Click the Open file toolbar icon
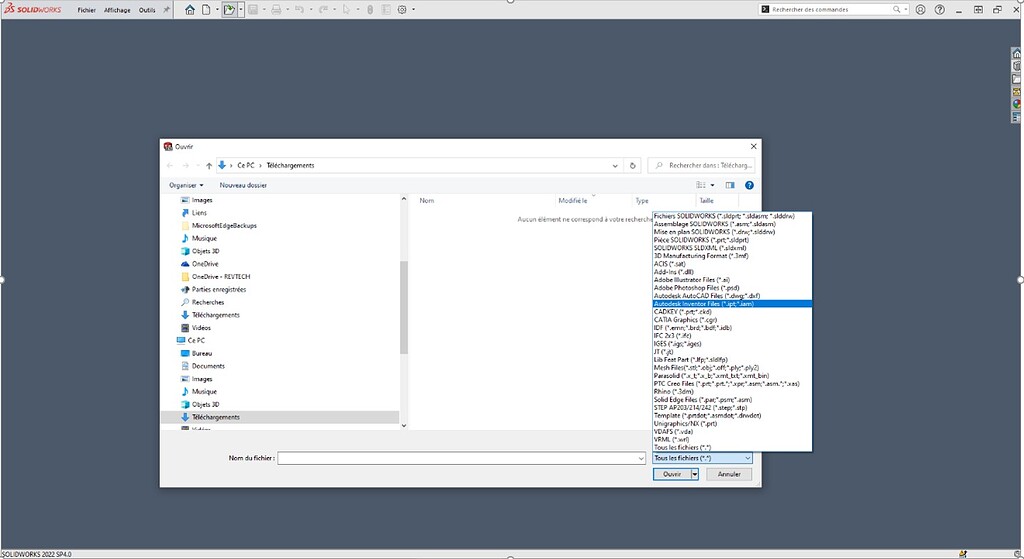This screenshot has height=559, width=1024. [x=229, y=9]
